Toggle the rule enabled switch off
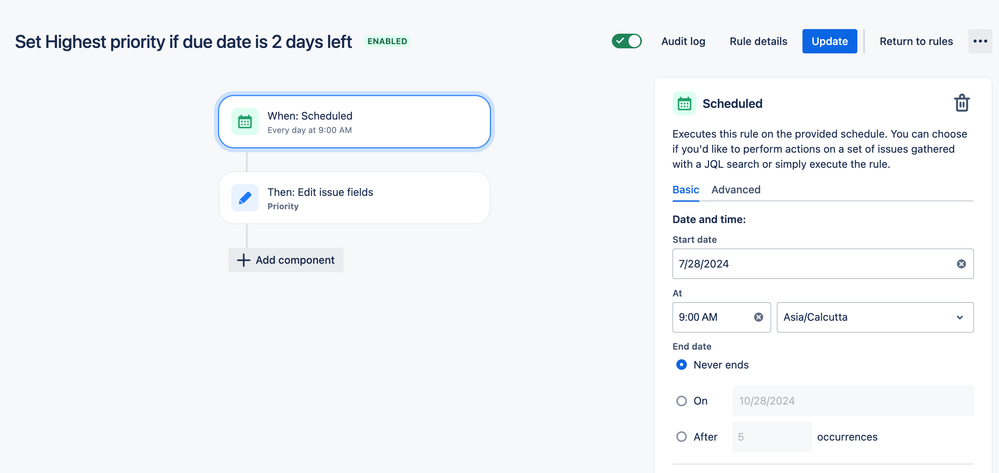 click(627, 41)
